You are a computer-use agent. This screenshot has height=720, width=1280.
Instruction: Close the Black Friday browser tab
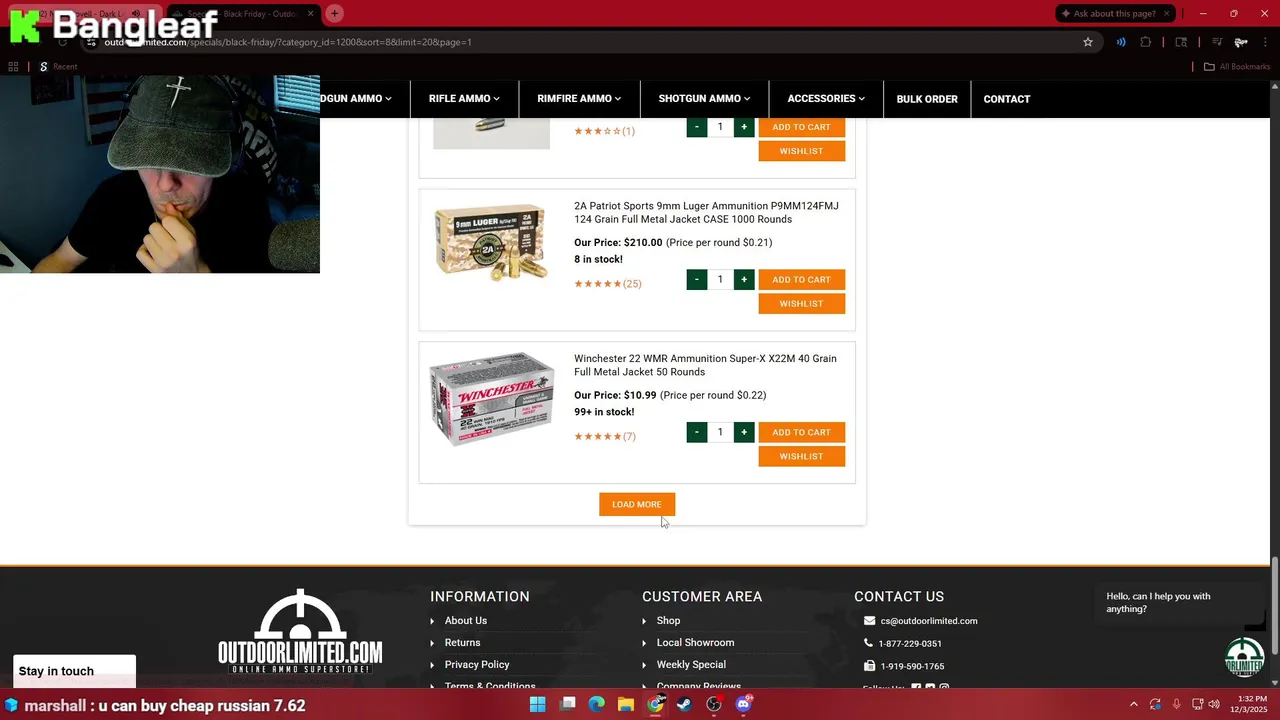coord(311,13)
